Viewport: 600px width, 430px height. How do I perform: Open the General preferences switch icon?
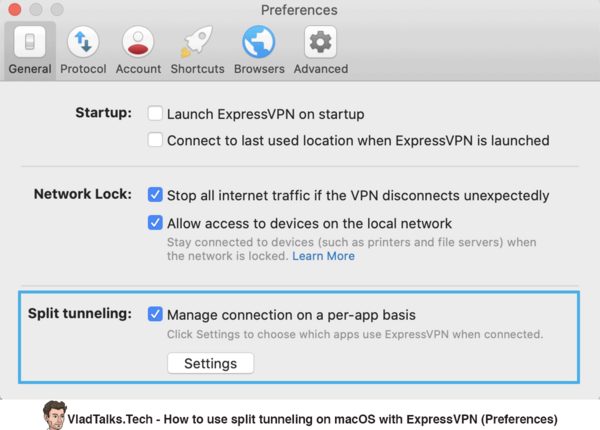click(x=30, y=41)
